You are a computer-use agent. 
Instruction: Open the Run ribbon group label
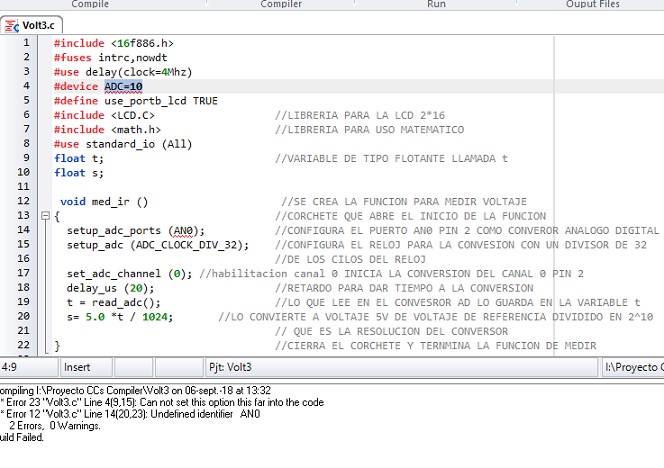(436, 4)
